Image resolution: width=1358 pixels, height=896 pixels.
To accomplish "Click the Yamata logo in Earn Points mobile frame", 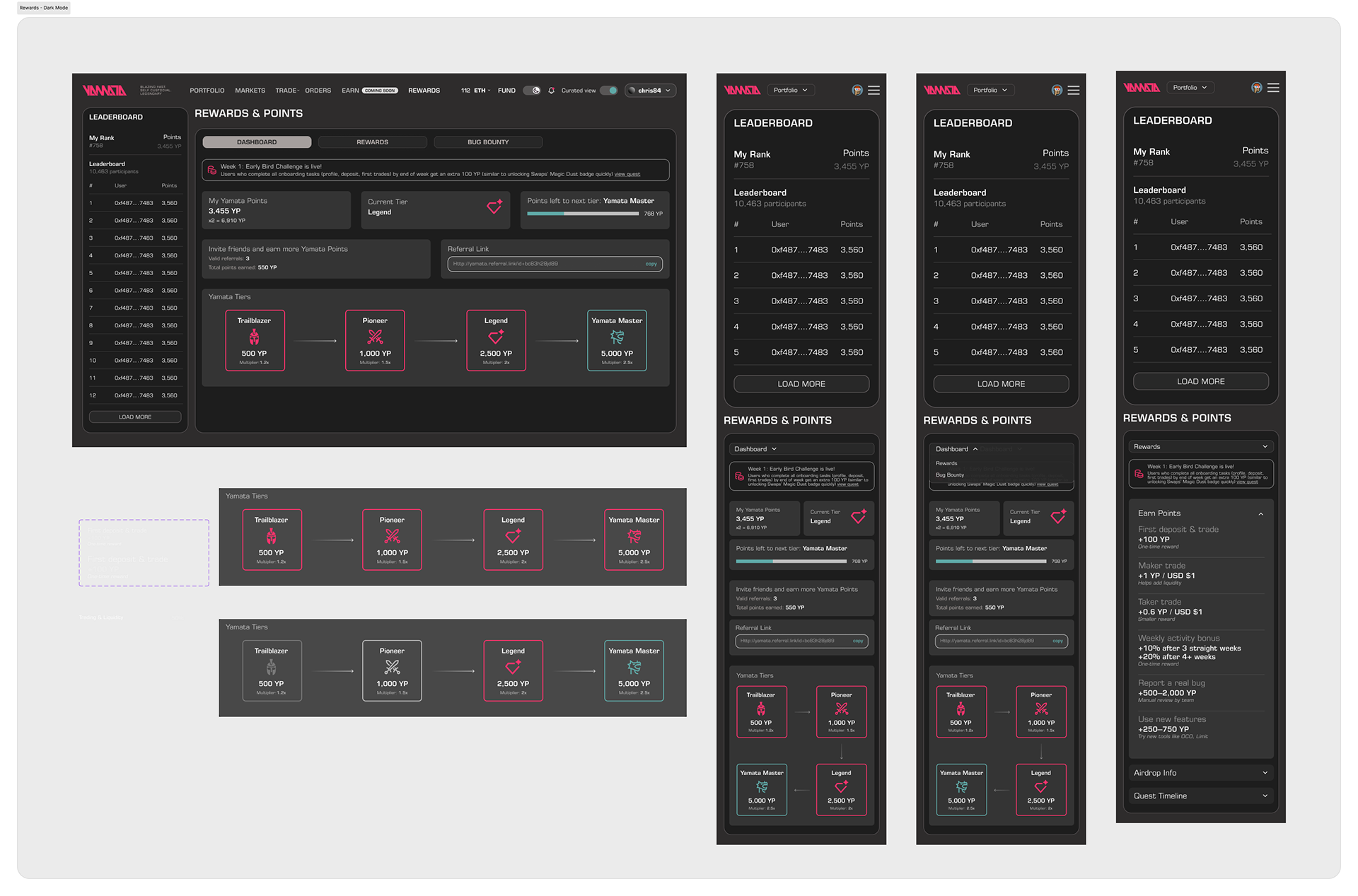I will (x=1142, y=88).
